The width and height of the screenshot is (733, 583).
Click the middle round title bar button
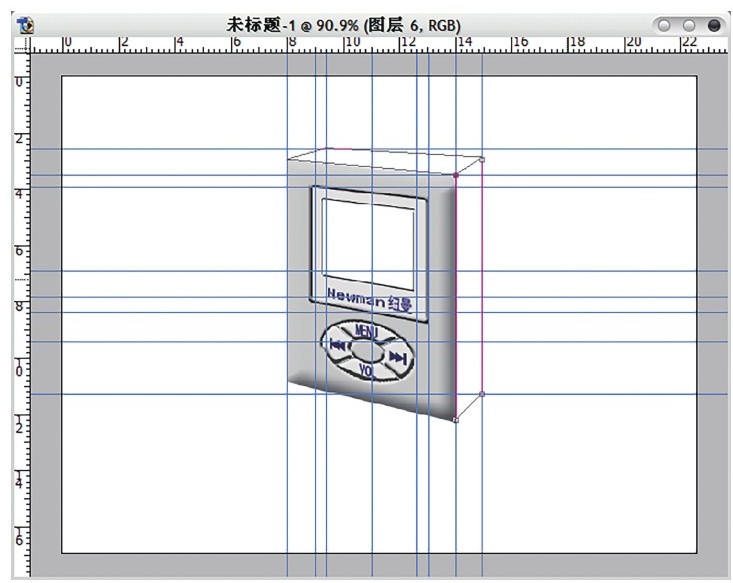689,25
